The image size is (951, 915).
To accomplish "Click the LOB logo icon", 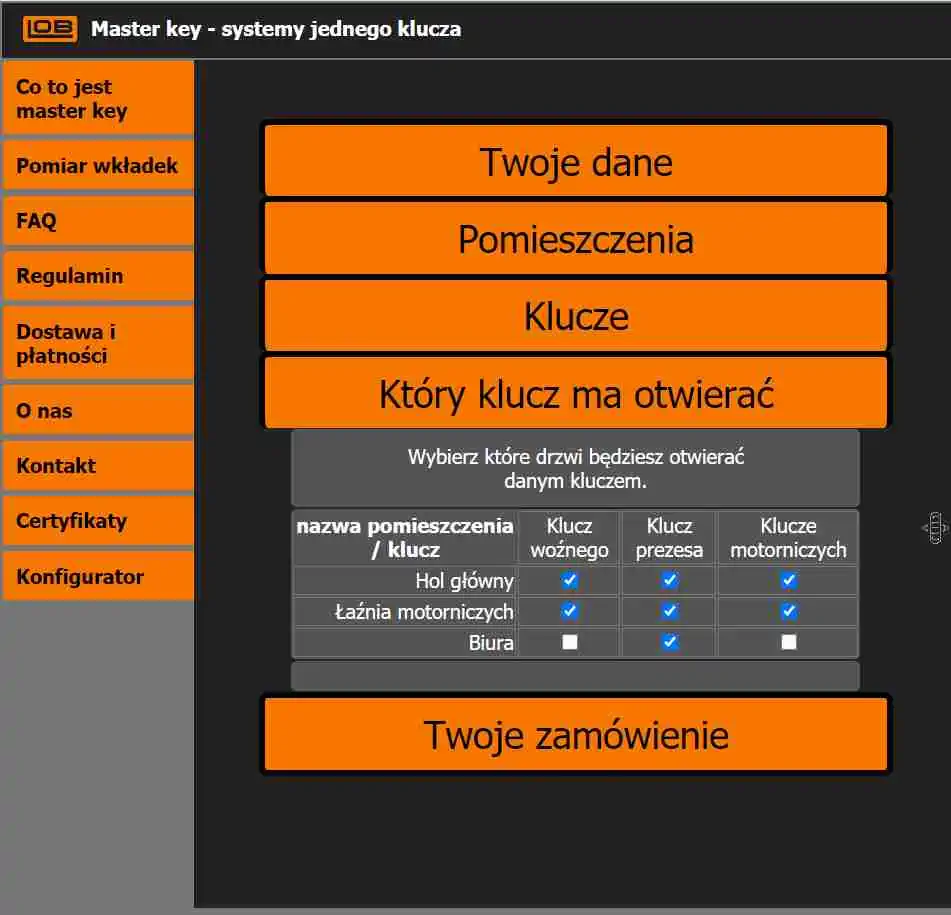I will (x=50, y=28).
